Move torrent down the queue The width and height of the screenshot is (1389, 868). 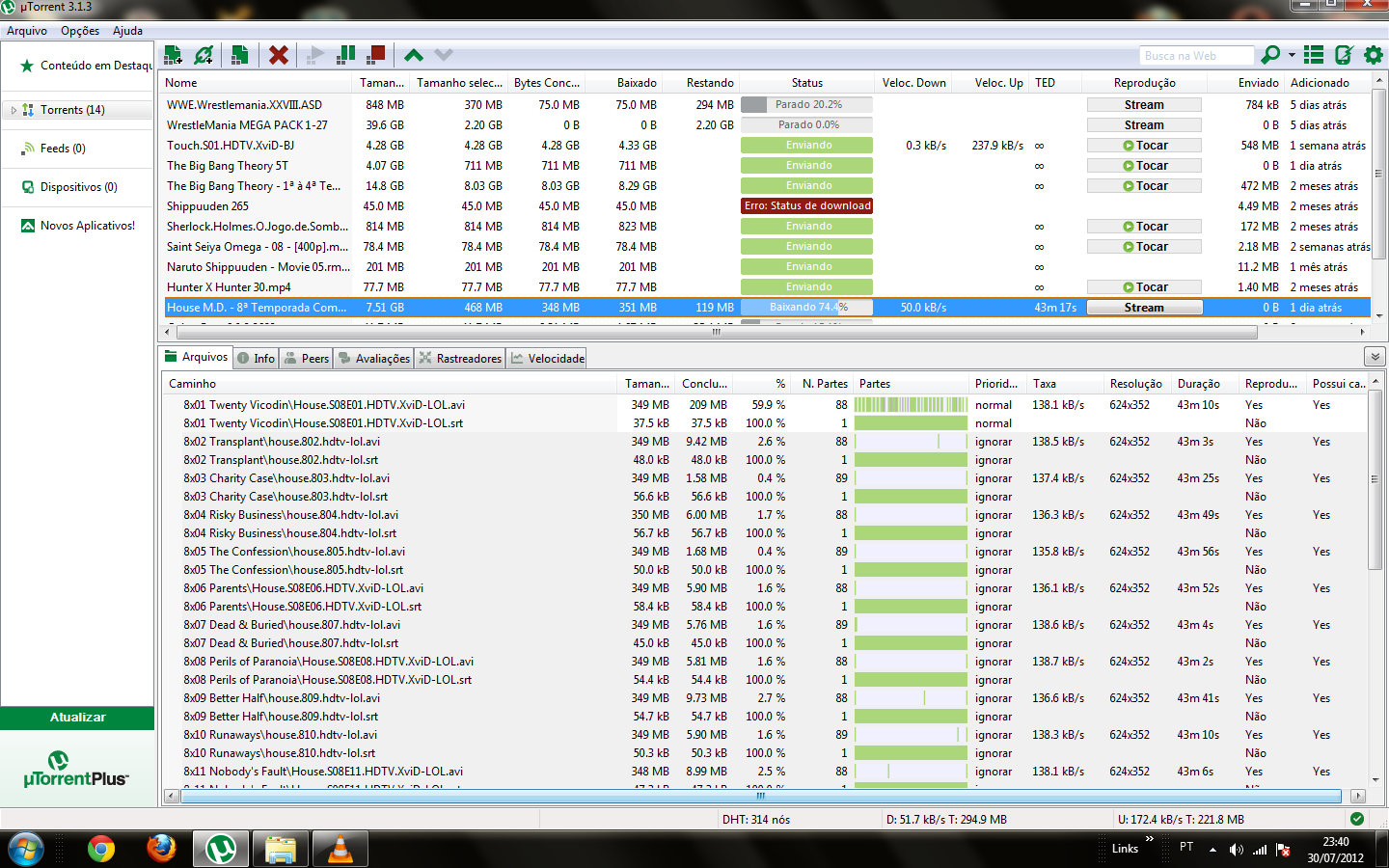click(x=444, y=55)
